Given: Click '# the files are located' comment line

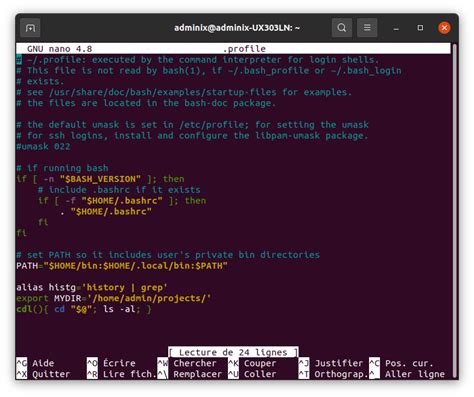Looking at the screenshot, I should [x=146, y=103].
